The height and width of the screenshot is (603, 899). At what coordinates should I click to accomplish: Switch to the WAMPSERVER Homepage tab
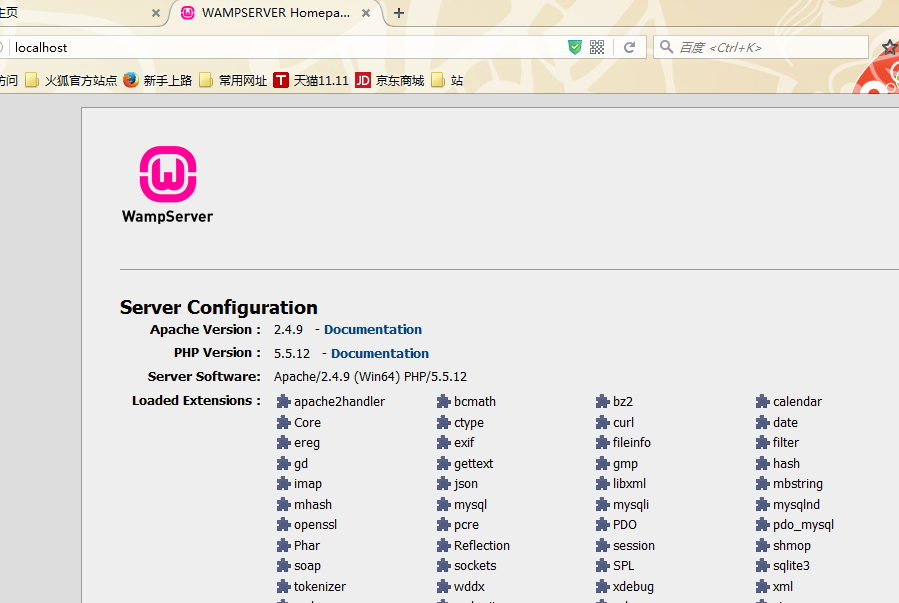click(275, 13)
